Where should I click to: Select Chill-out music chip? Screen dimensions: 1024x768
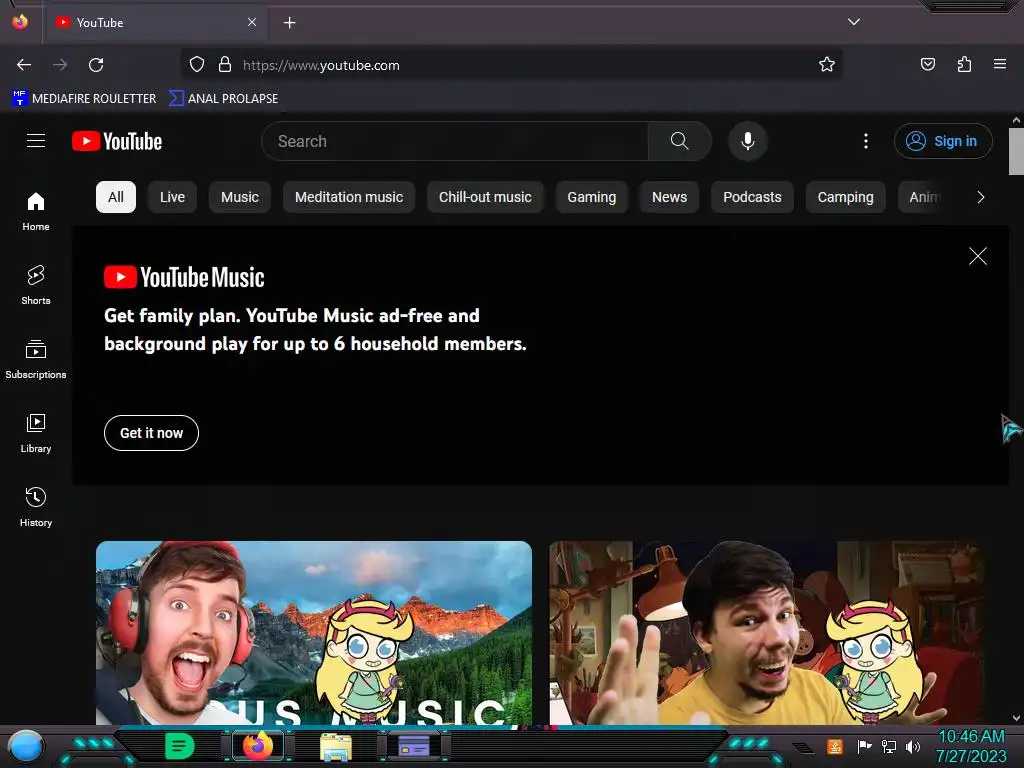(485, 197)
